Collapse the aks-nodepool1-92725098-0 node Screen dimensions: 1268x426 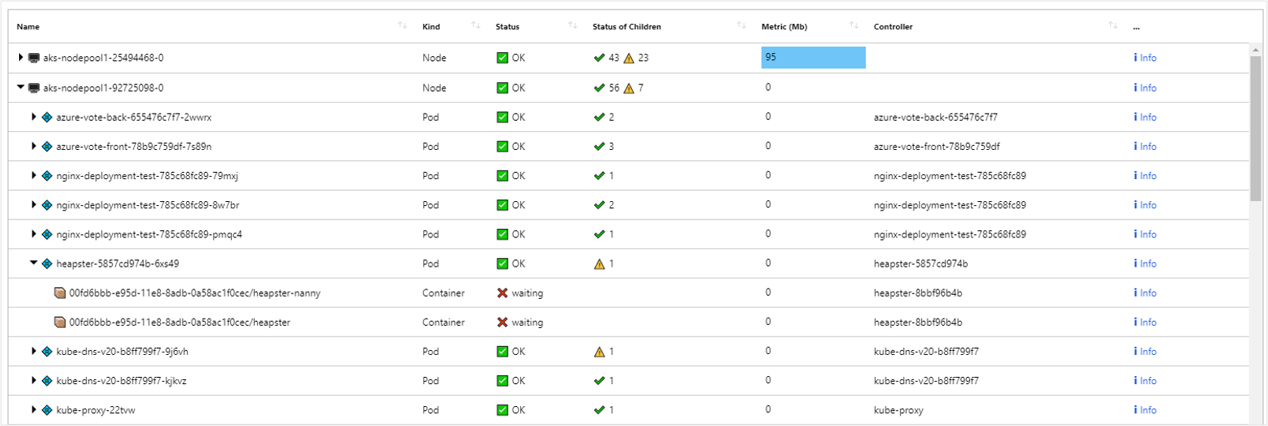[x=21, y=88]
